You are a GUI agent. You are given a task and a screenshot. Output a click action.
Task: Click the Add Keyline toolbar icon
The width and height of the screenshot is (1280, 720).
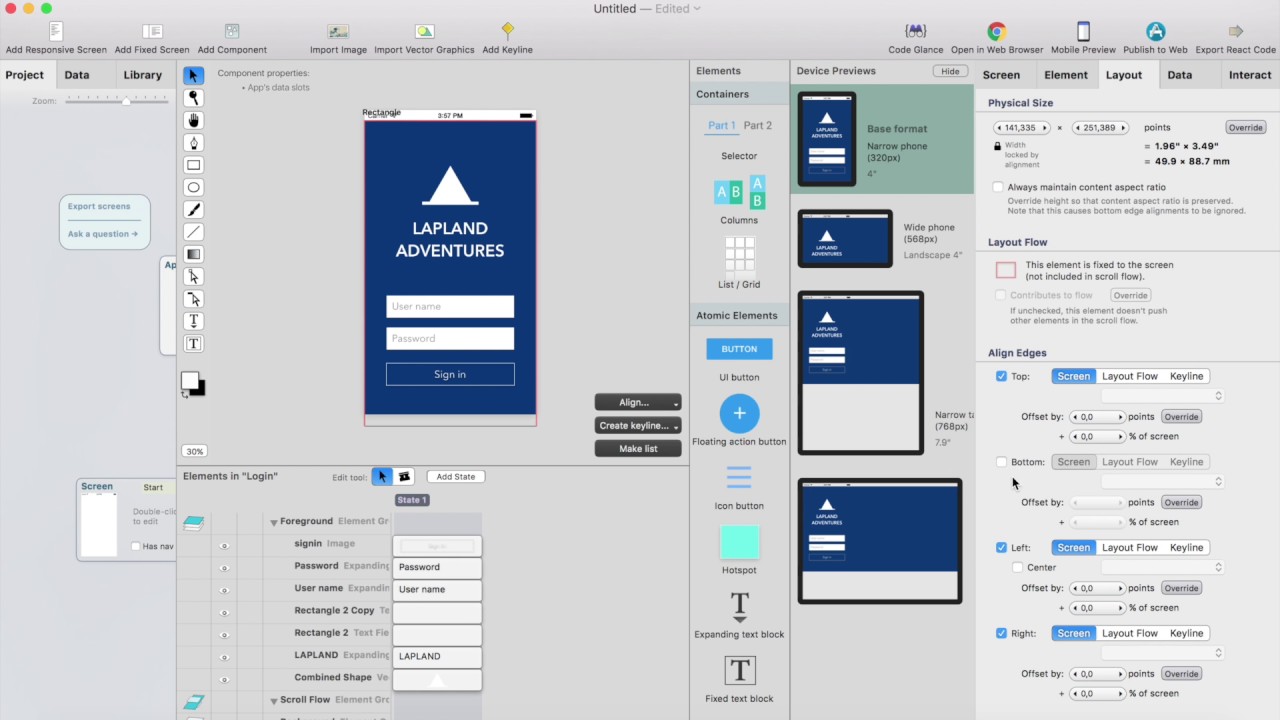(507, 32)
